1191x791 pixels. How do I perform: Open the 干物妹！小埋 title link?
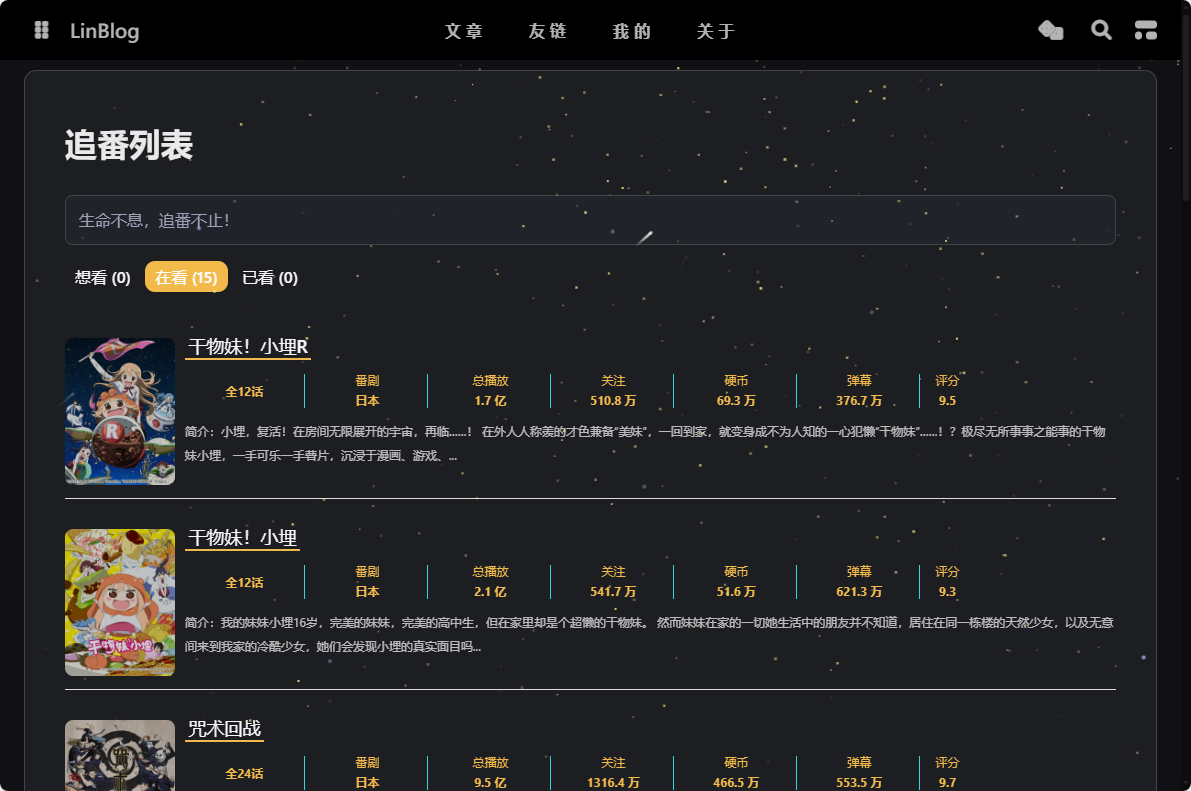242,537
